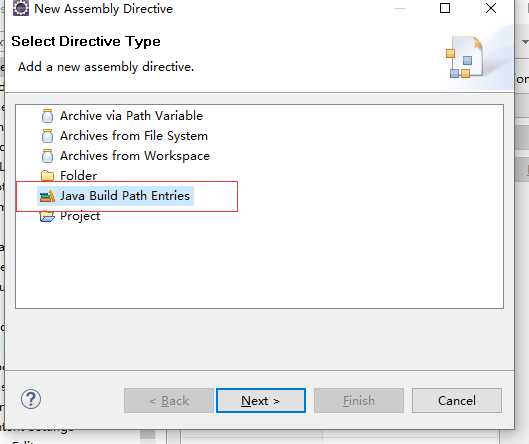Image resolution: width=529 pixels, height=444 pixels.
Task: Click the disabled Finish button
Action: click(x=359, y=400)
